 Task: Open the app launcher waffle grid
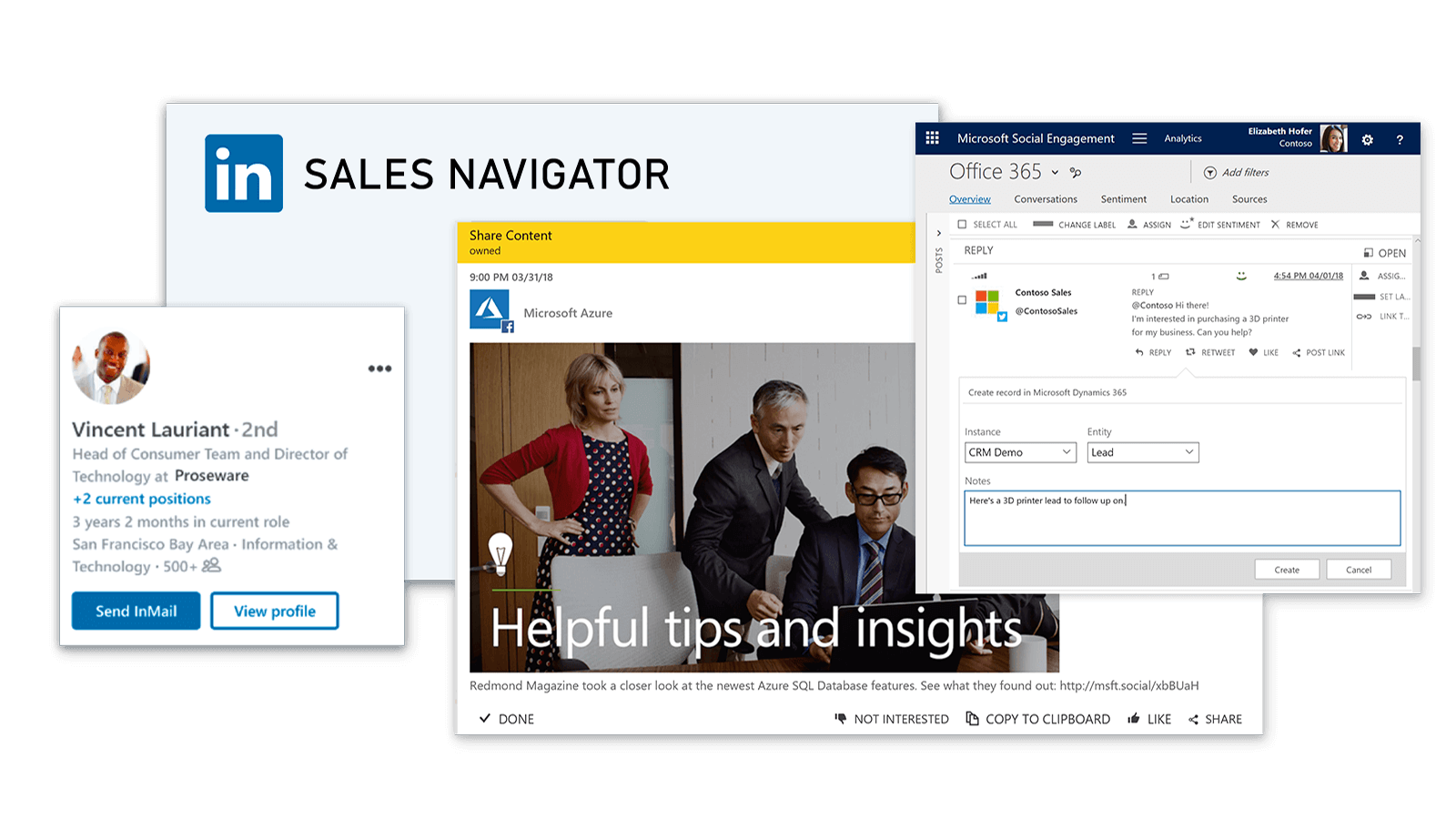(x=932, y=138)
